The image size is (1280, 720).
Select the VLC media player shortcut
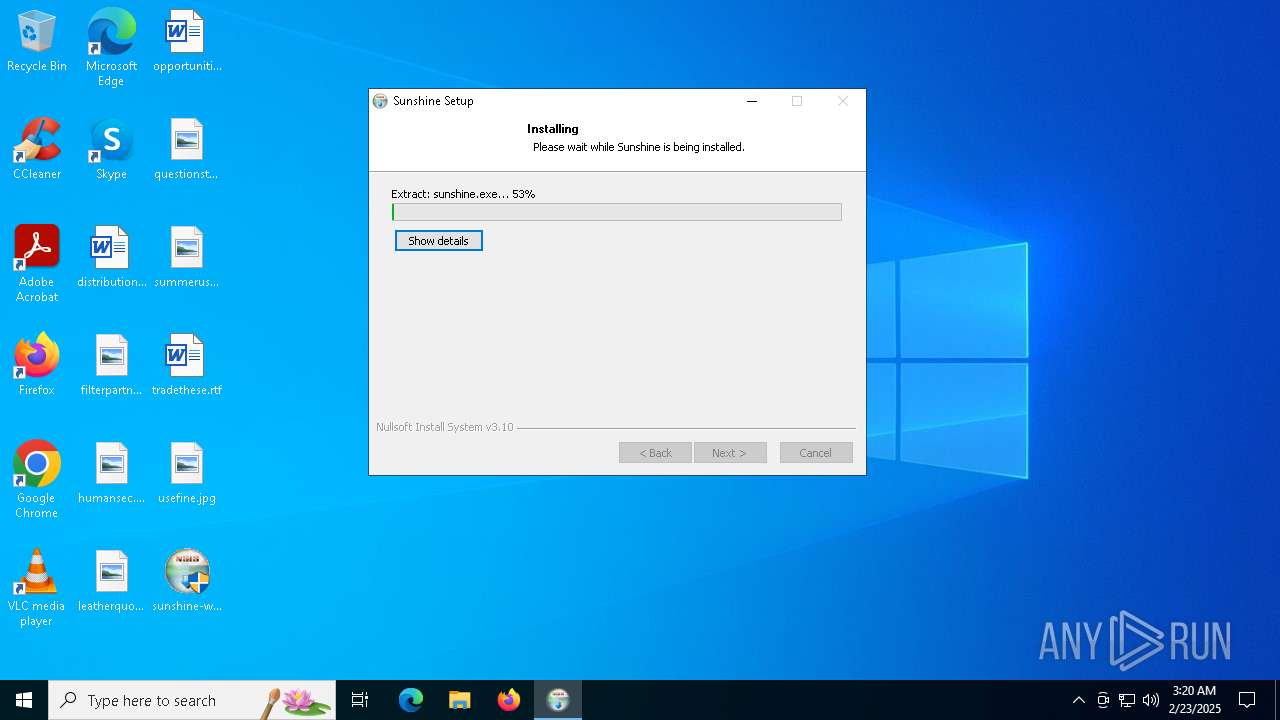pos(36,588)
